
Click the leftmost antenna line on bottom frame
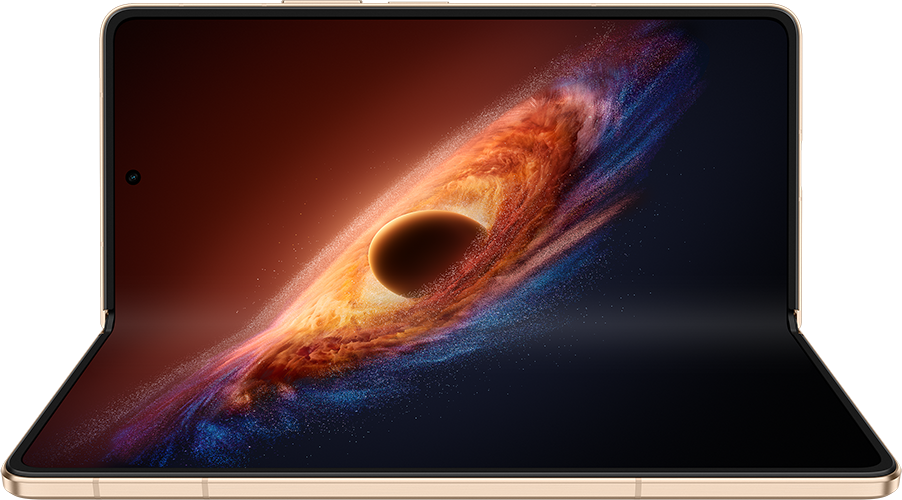tap(95, 488)
